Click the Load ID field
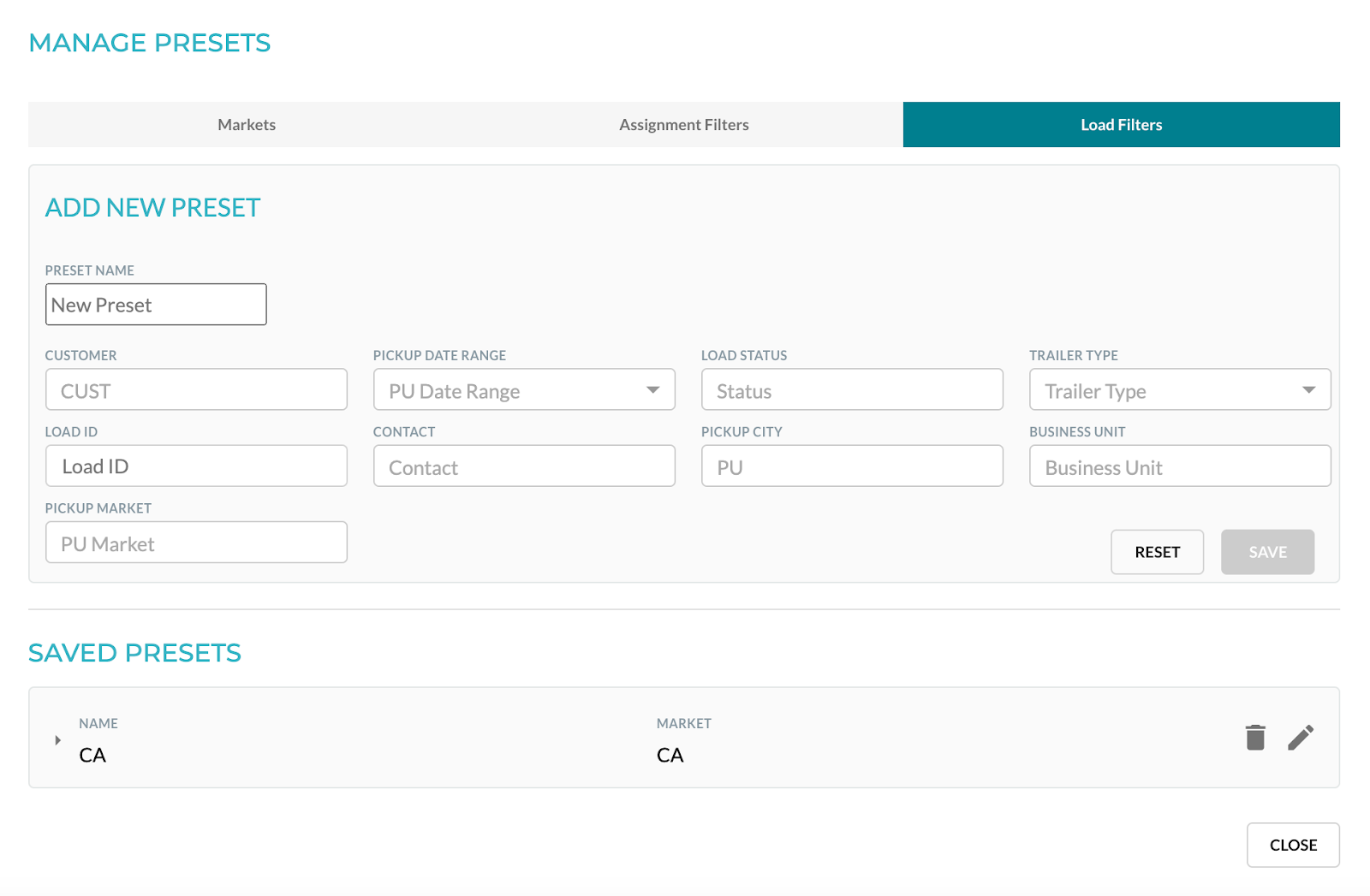The height and width of the screenshot is (896, 1370). [x=195, y=466]
